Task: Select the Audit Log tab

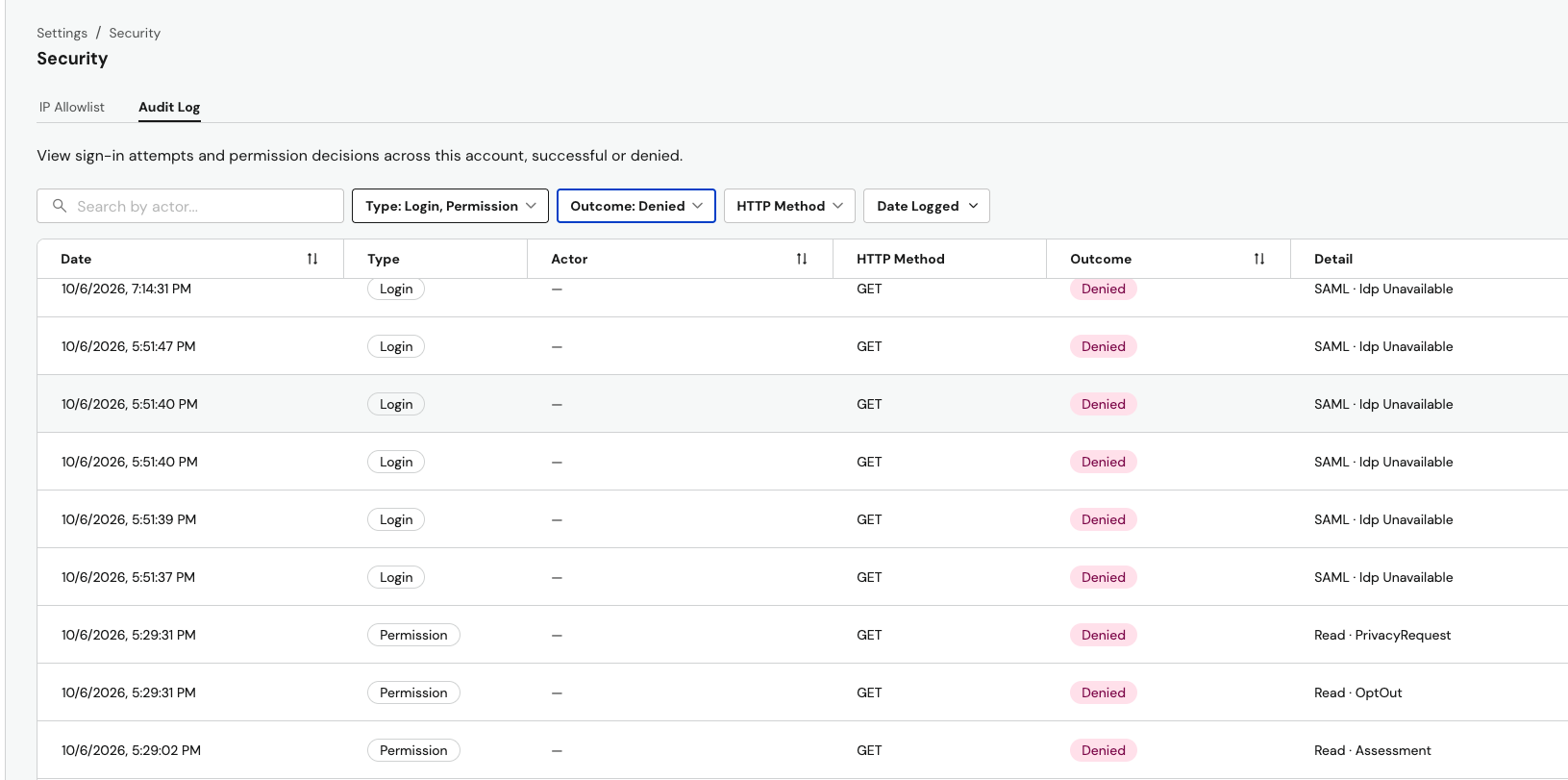Action: point(169,107)
